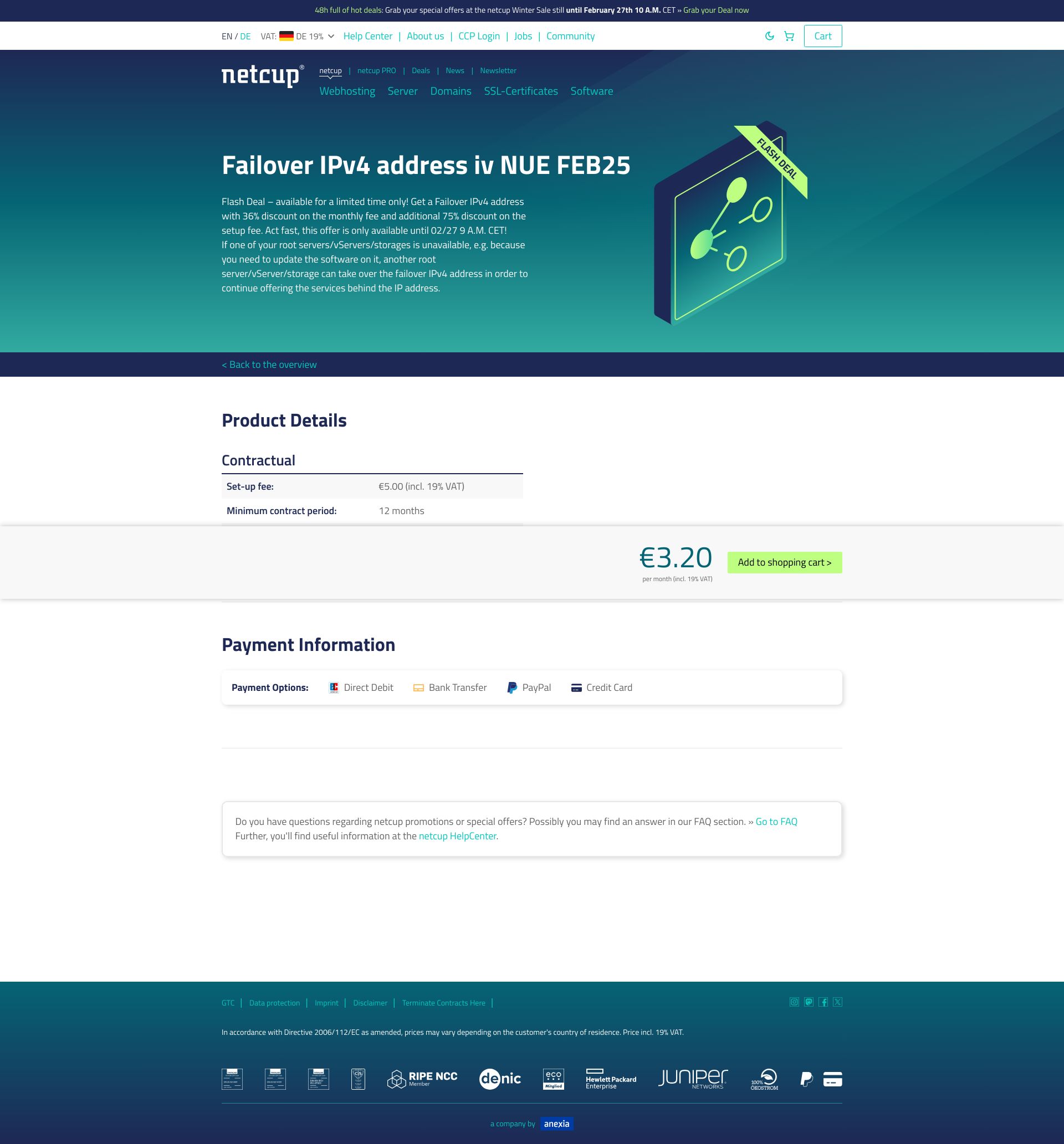Click the footer PayPal logo
1064x1144 pixels.
coord(806,1079)
